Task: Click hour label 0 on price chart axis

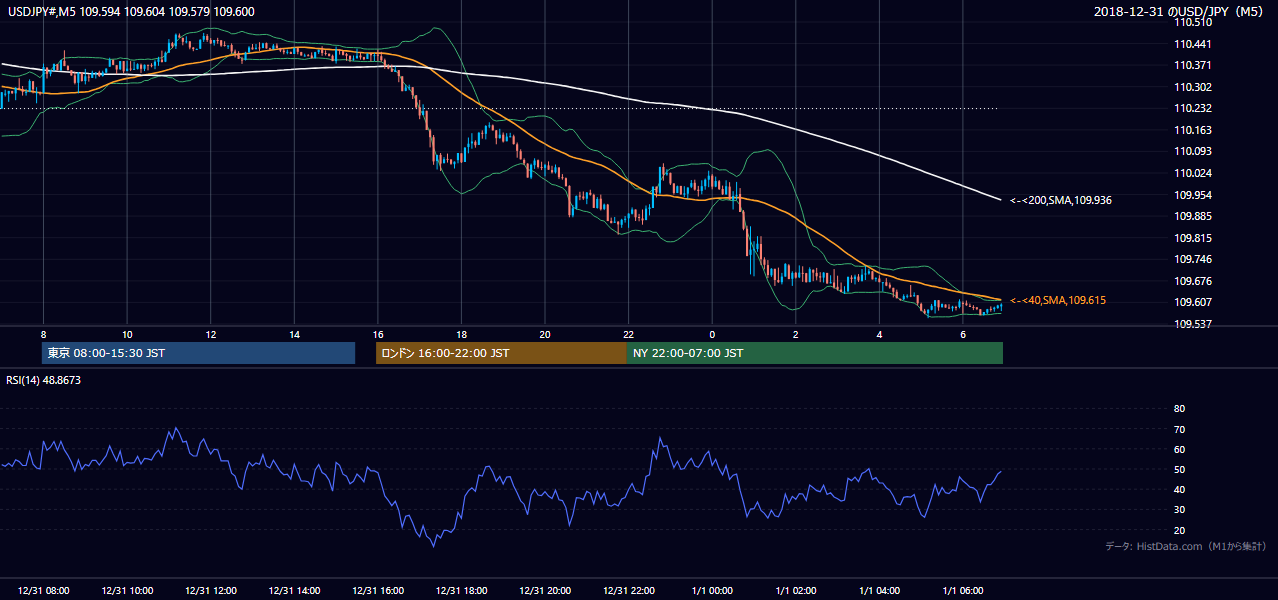Action: coord(712,334)
